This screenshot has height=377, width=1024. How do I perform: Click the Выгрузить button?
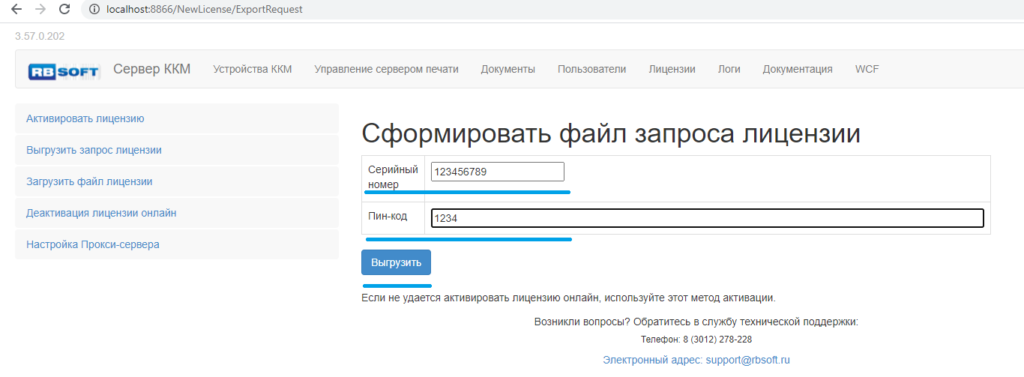(396, 263)
